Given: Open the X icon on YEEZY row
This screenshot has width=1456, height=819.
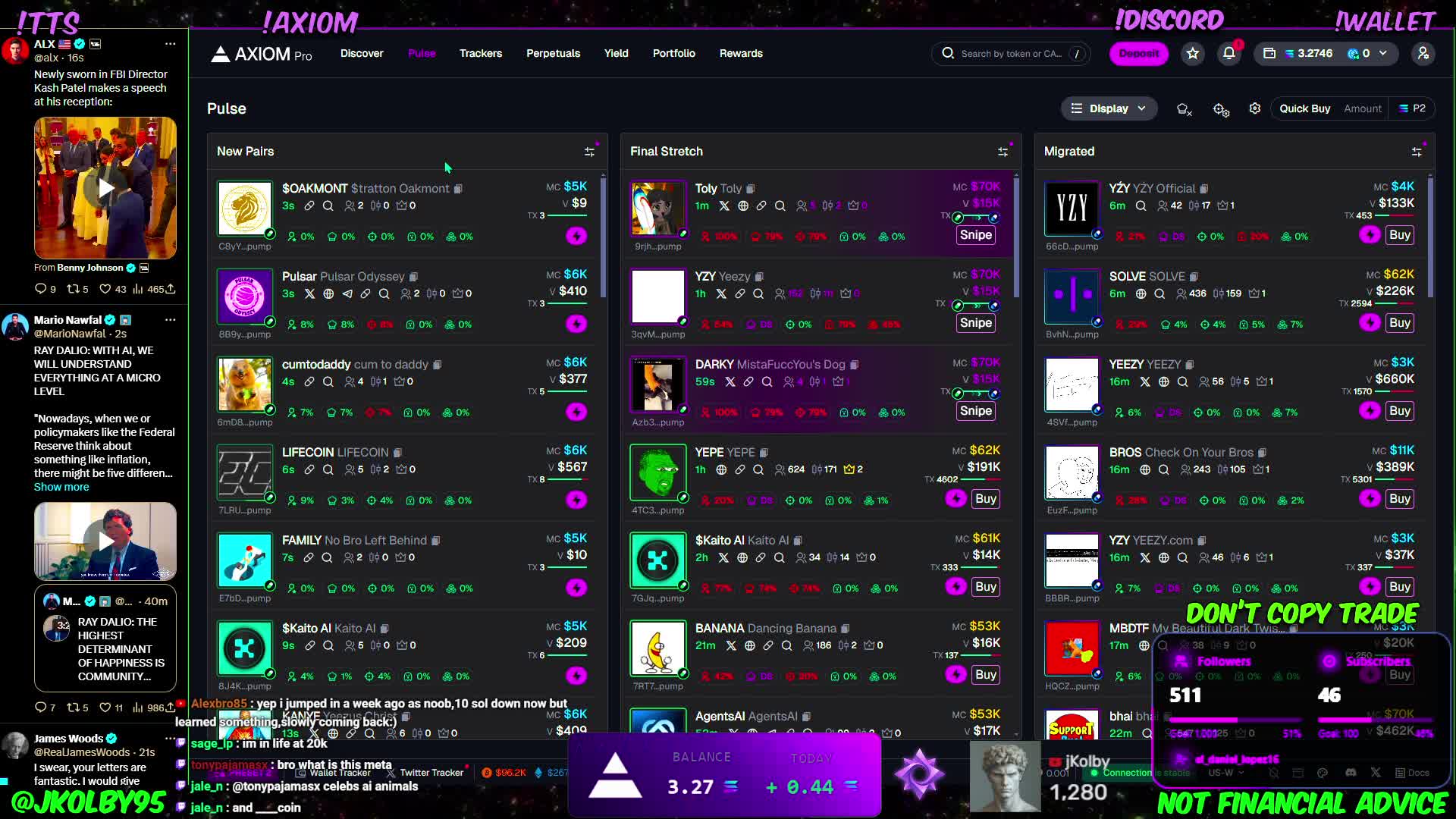Looking at the screenshot, I should (1145, 381).
